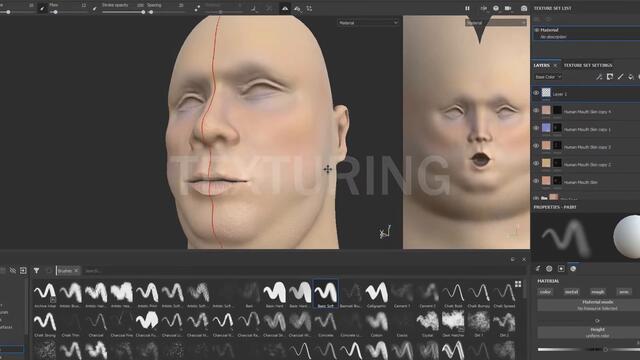Select Layer 1 in layer stack

(x=586, y=93)
